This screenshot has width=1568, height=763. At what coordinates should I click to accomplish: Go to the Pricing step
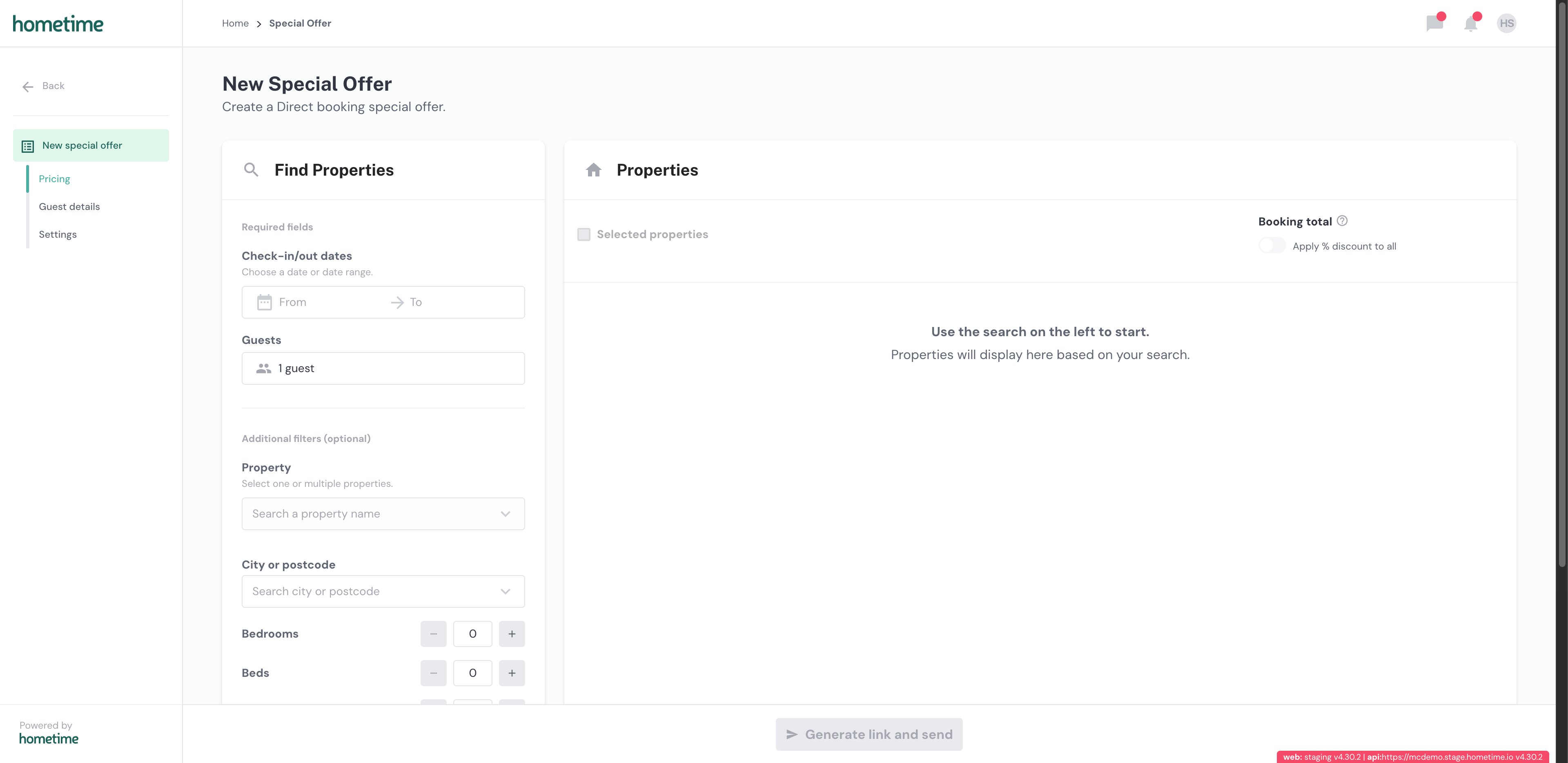tap(54, 179)
